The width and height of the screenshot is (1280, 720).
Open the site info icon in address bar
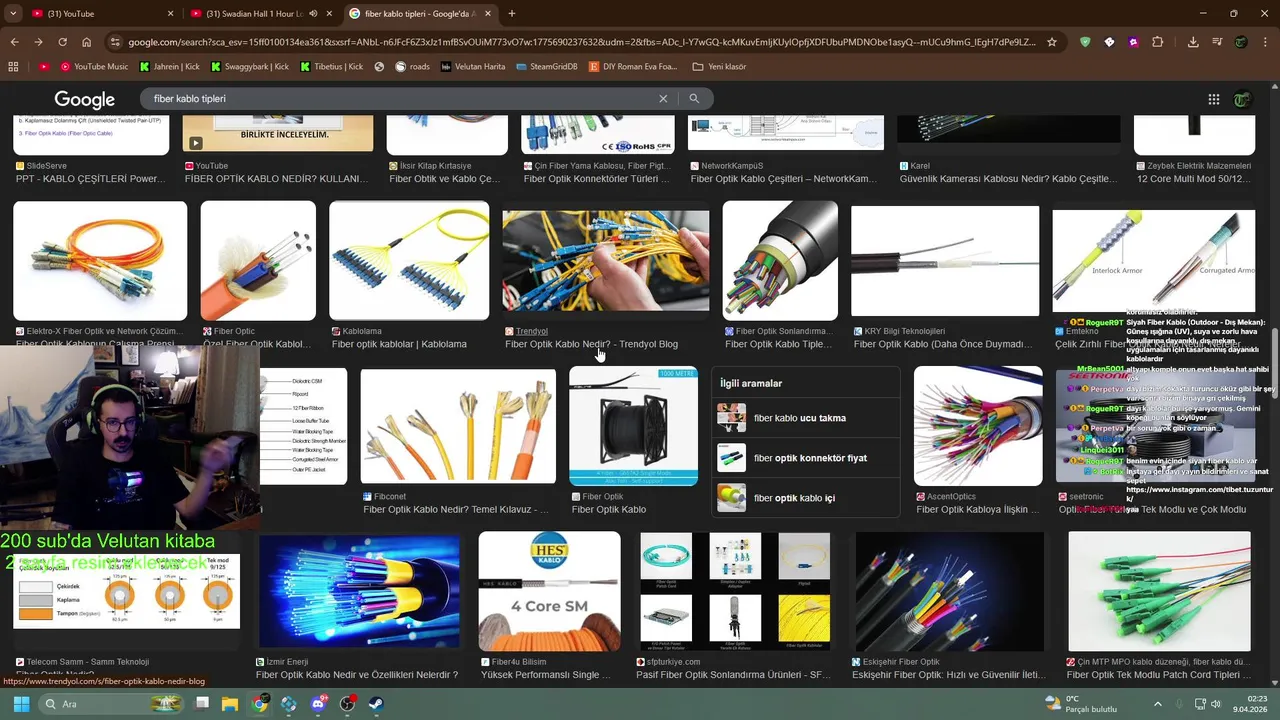coord(114,42)
